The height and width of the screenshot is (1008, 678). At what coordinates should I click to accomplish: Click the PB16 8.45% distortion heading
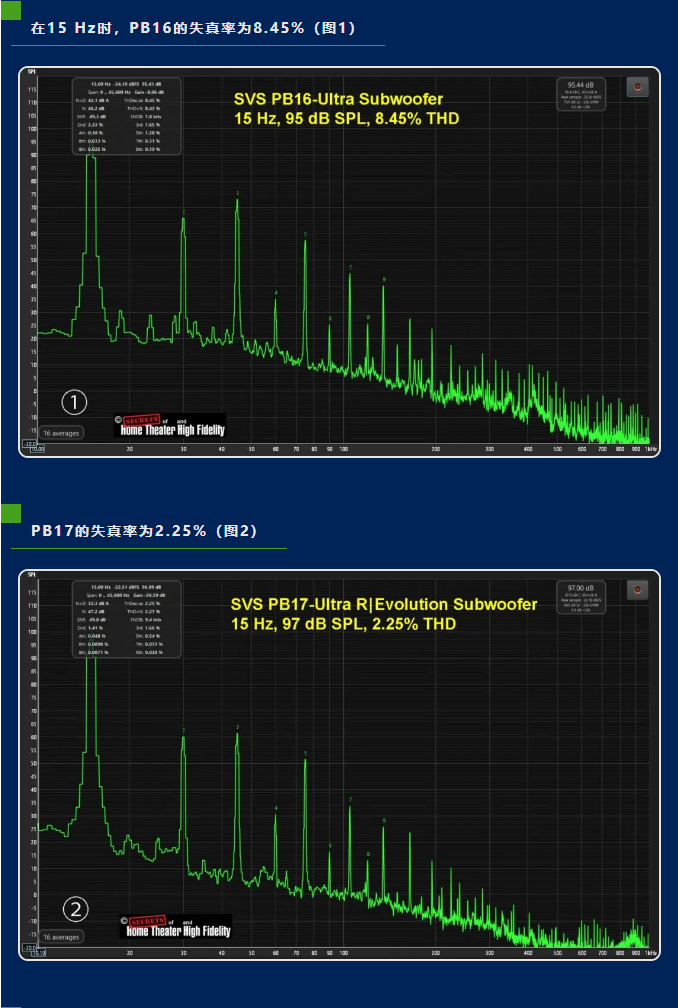(193, 28)
